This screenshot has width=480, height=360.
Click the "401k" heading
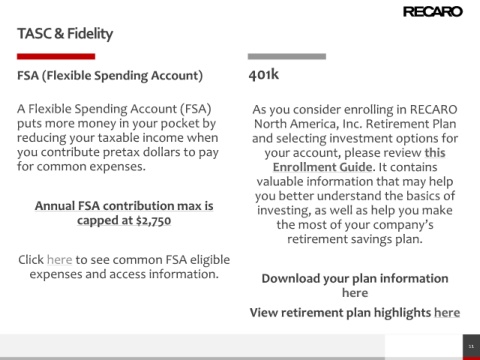[264, 74]
